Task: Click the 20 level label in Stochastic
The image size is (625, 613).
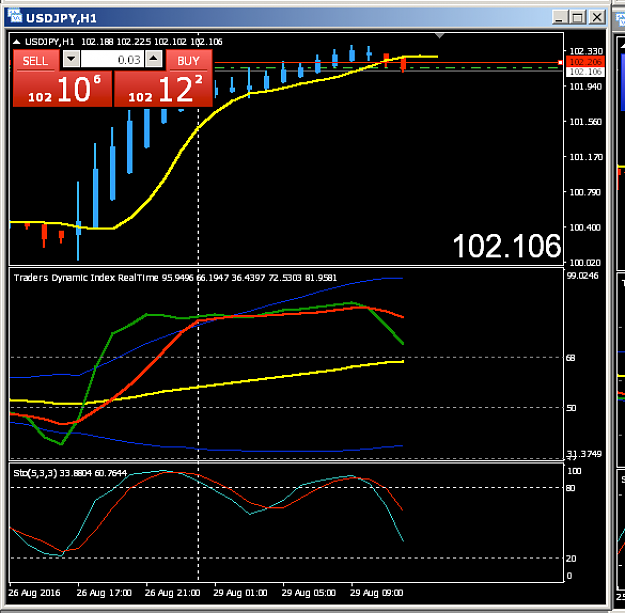Action: (x=571, y=558)
